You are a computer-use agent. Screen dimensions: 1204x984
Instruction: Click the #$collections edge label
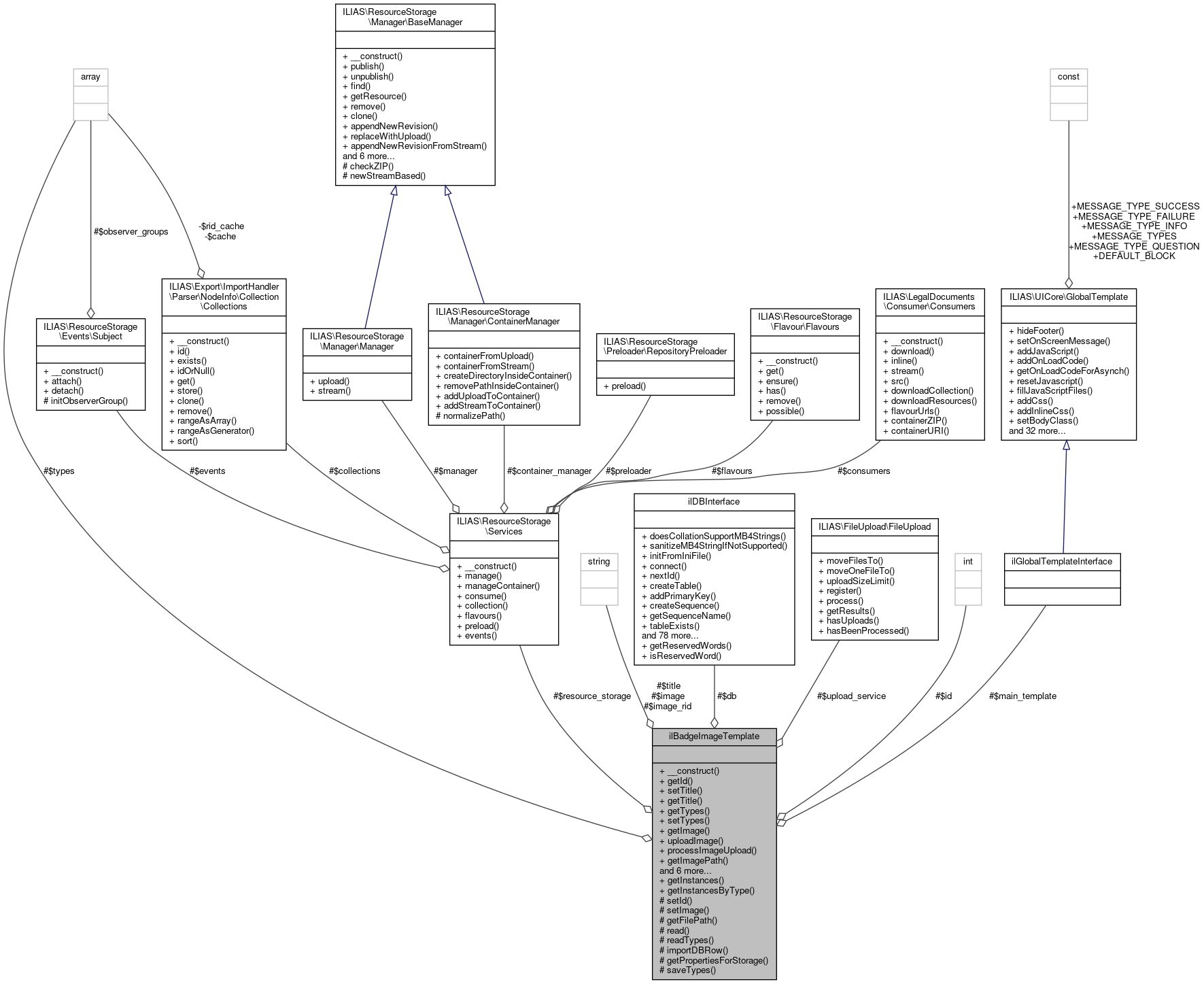tap(354, 471)
